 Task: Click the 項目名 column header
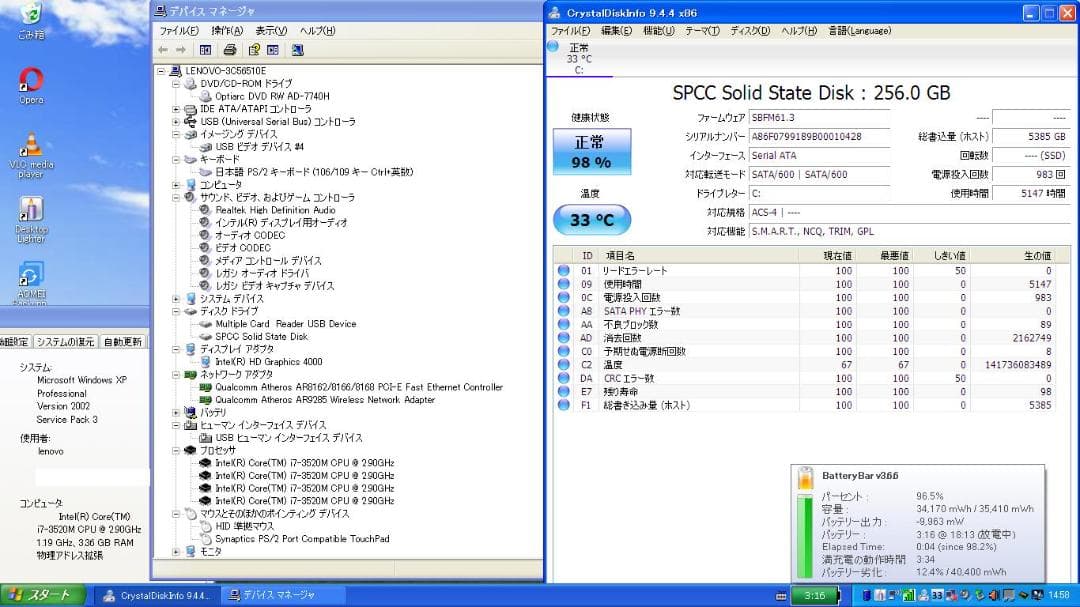point(698,256)
